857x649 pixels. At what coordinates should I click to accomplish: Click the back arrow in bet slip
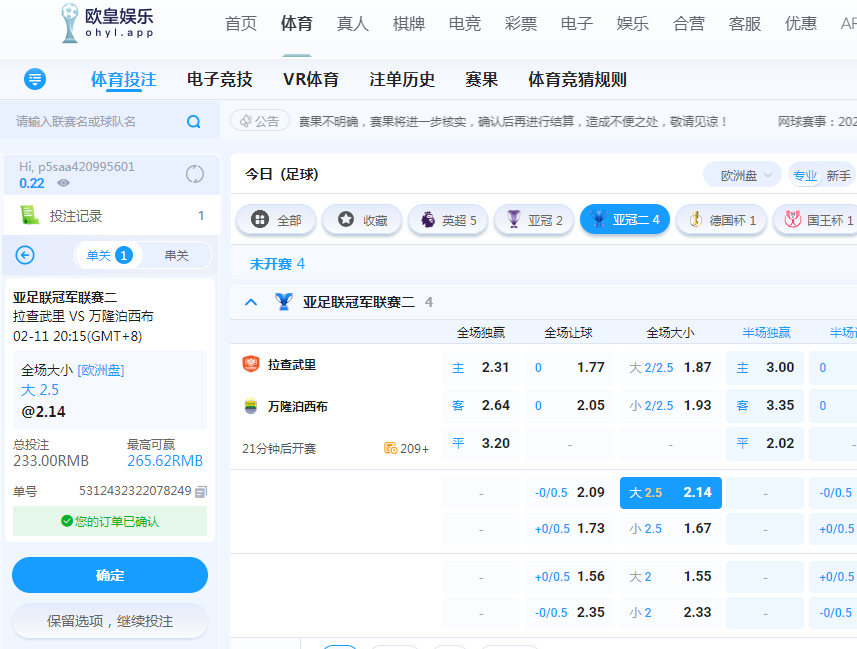[25, 255]
